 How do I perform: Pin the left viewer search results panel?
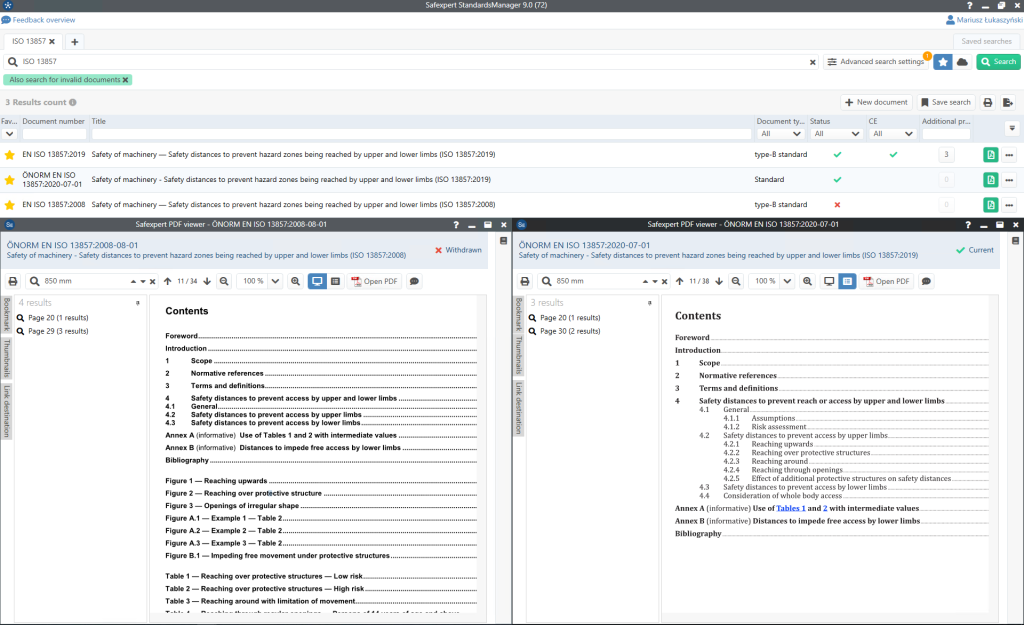pyautogui.click(x=138, y=303)
